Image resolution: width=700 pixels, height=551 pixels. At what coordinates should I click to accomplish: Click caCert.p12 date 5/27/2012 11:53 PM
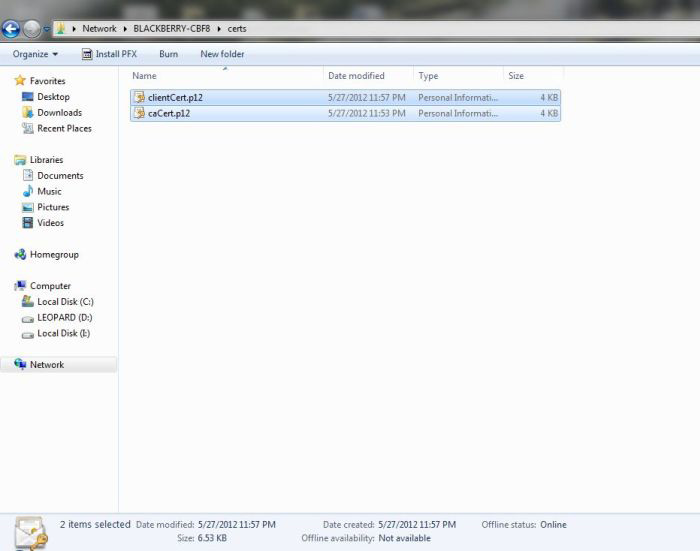pyautogui.click(x=367, y=113)
